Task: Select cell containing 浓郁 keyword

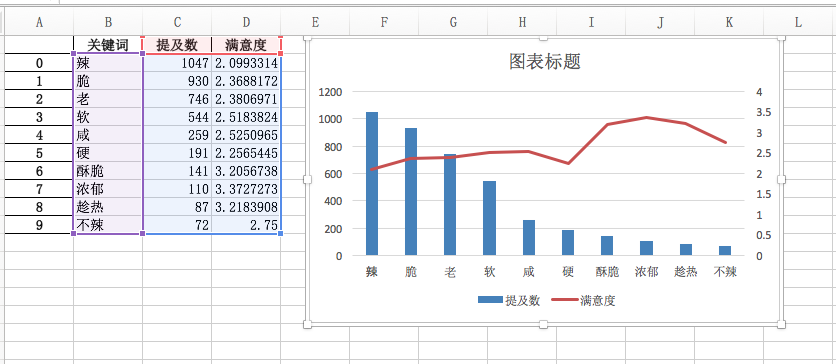Action: point(108,189)
